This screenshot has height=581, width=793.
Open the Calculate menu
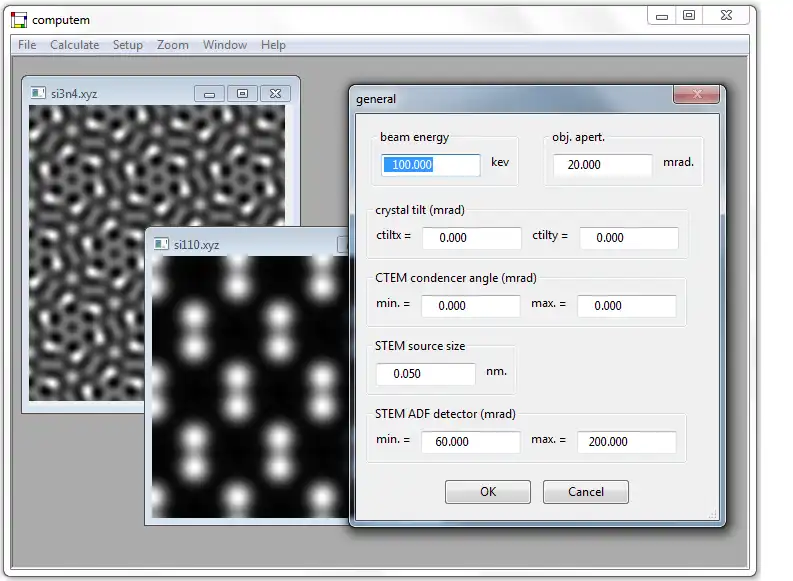coord(75,45)
